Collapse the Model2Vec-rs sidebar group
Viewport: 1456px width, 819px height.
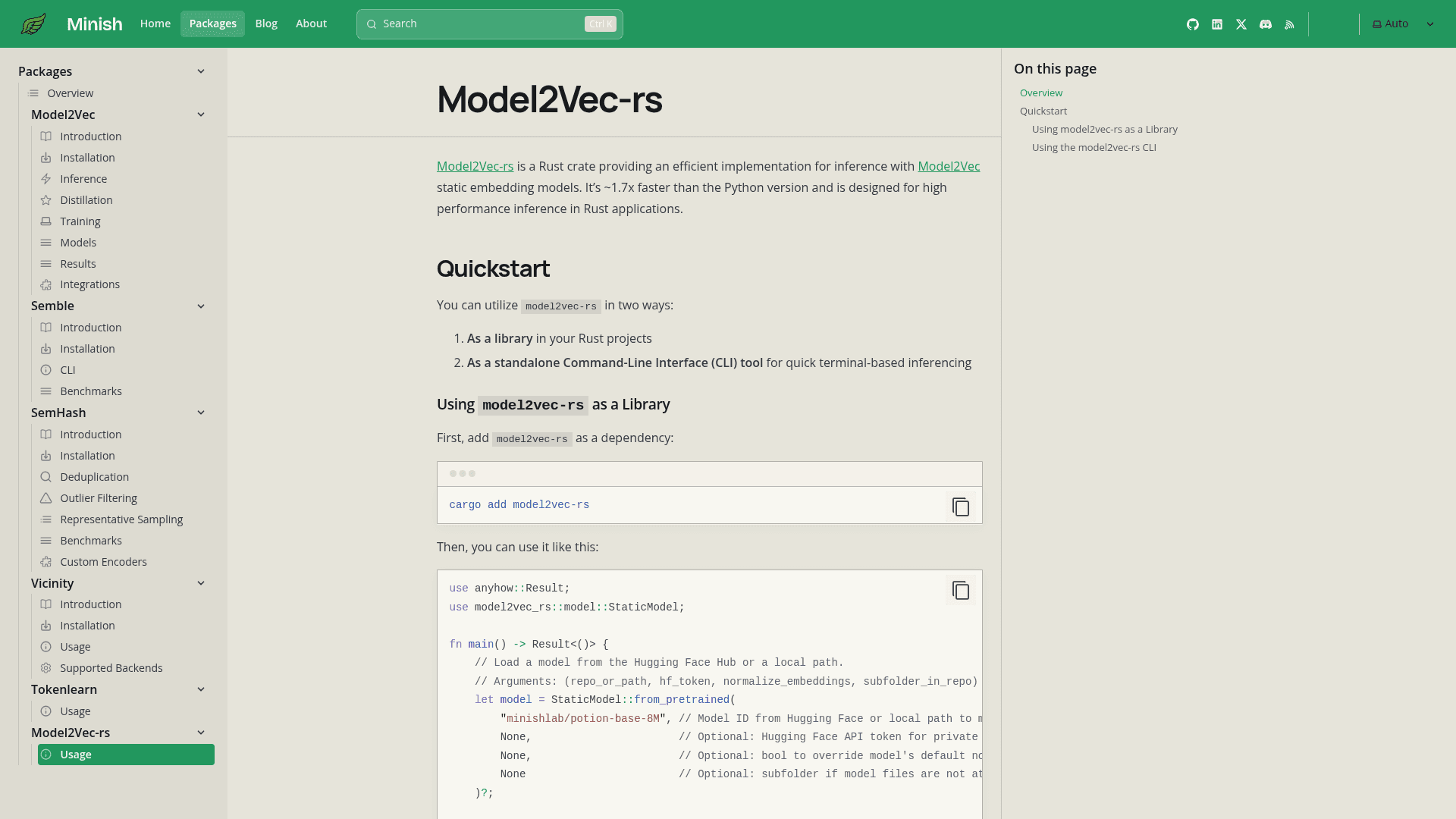(201, 733)
